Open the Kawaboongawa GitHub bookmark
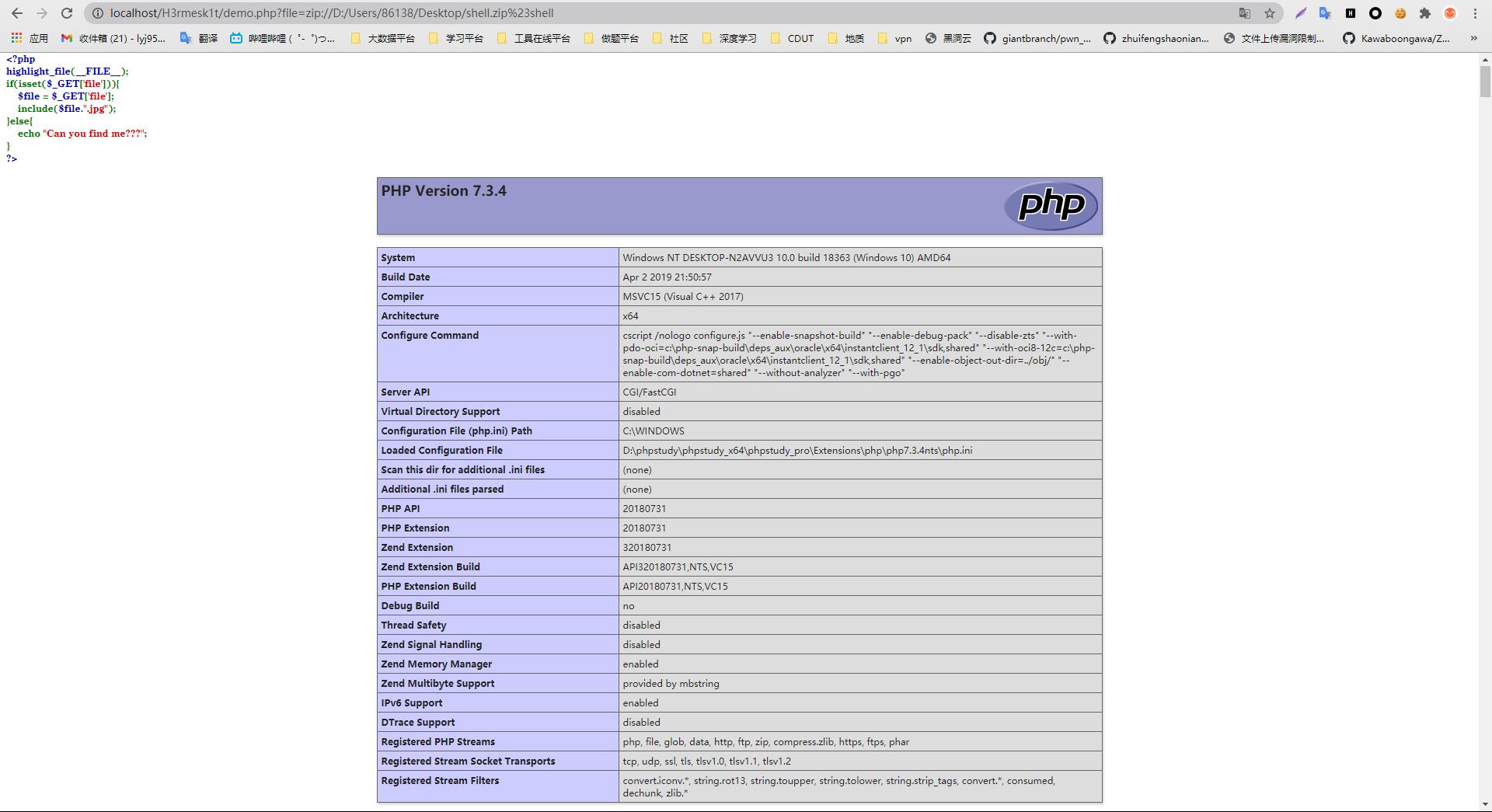 [1396, 38]
